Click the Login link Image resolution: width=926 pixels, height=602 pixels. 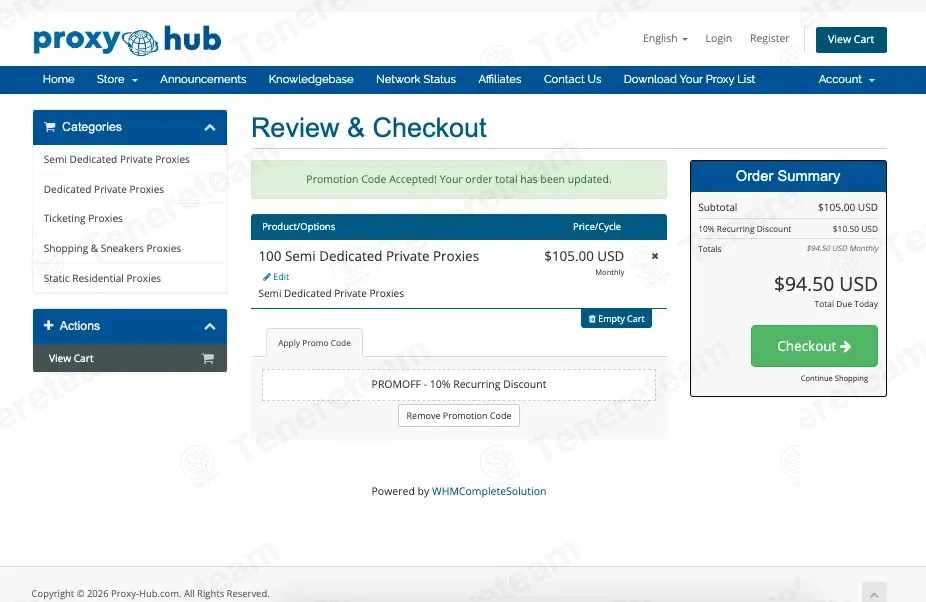(718, 38)
